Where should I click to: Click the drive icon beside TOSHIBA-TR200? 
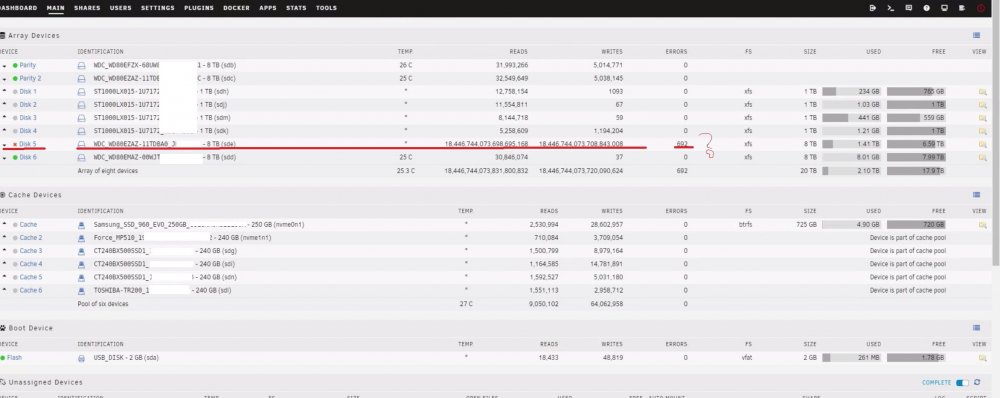click(82, 290)
